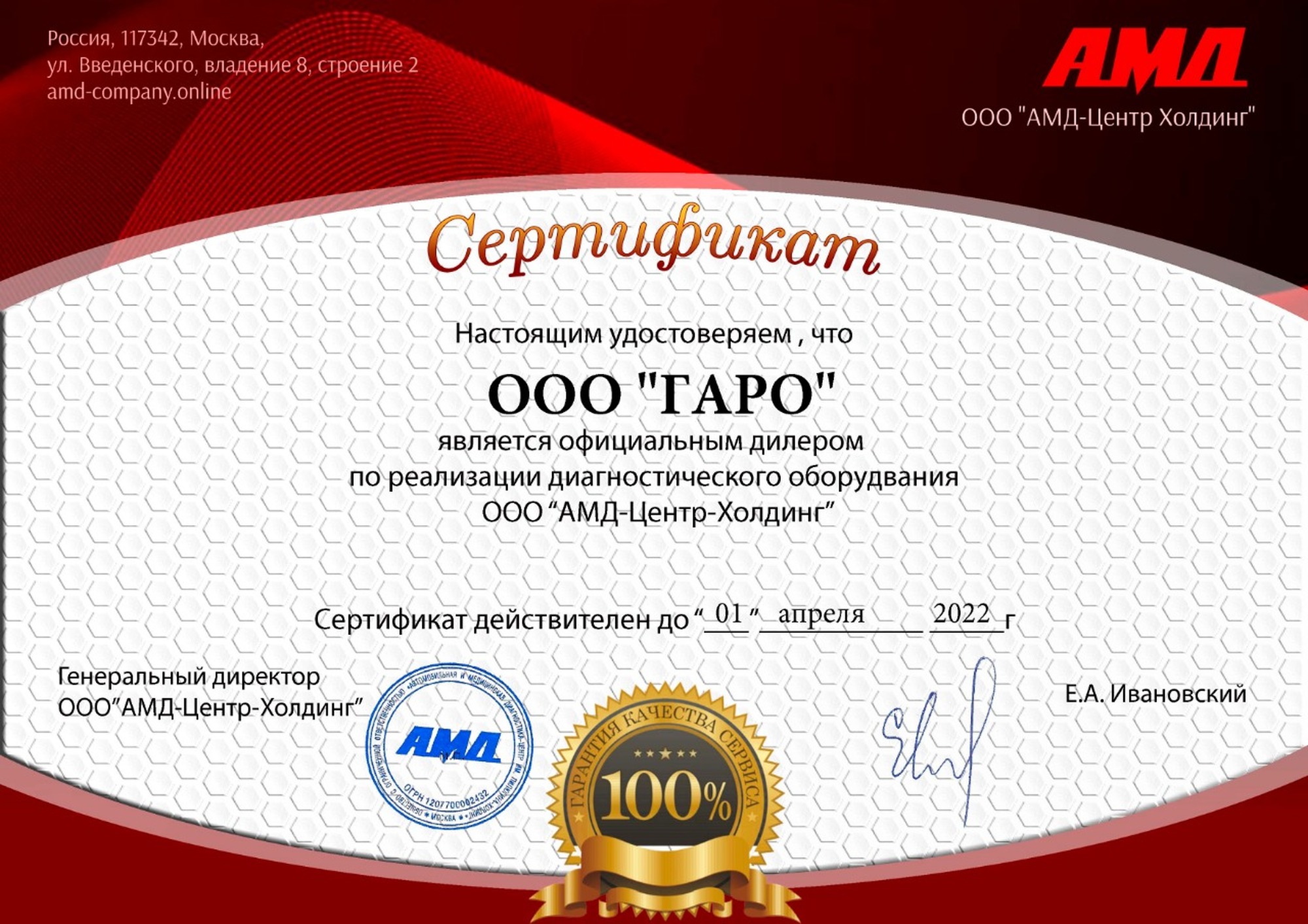Select the ООО "ГАРО" company name
Image resolution: width=1308 pixels, height=924 pixels.
tap(661, 394)
